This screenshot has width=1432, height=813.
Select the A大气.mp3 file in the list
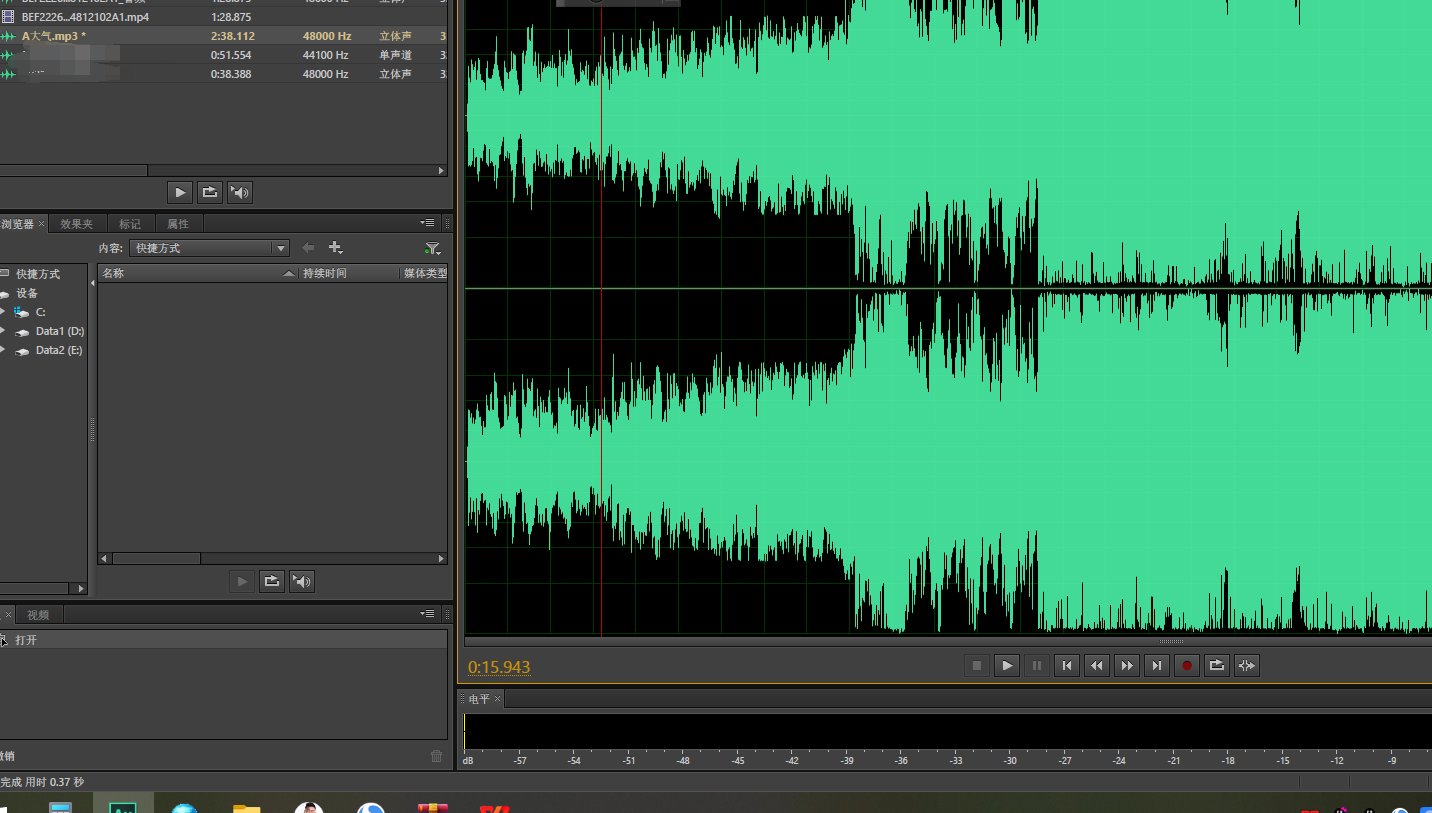60,36
